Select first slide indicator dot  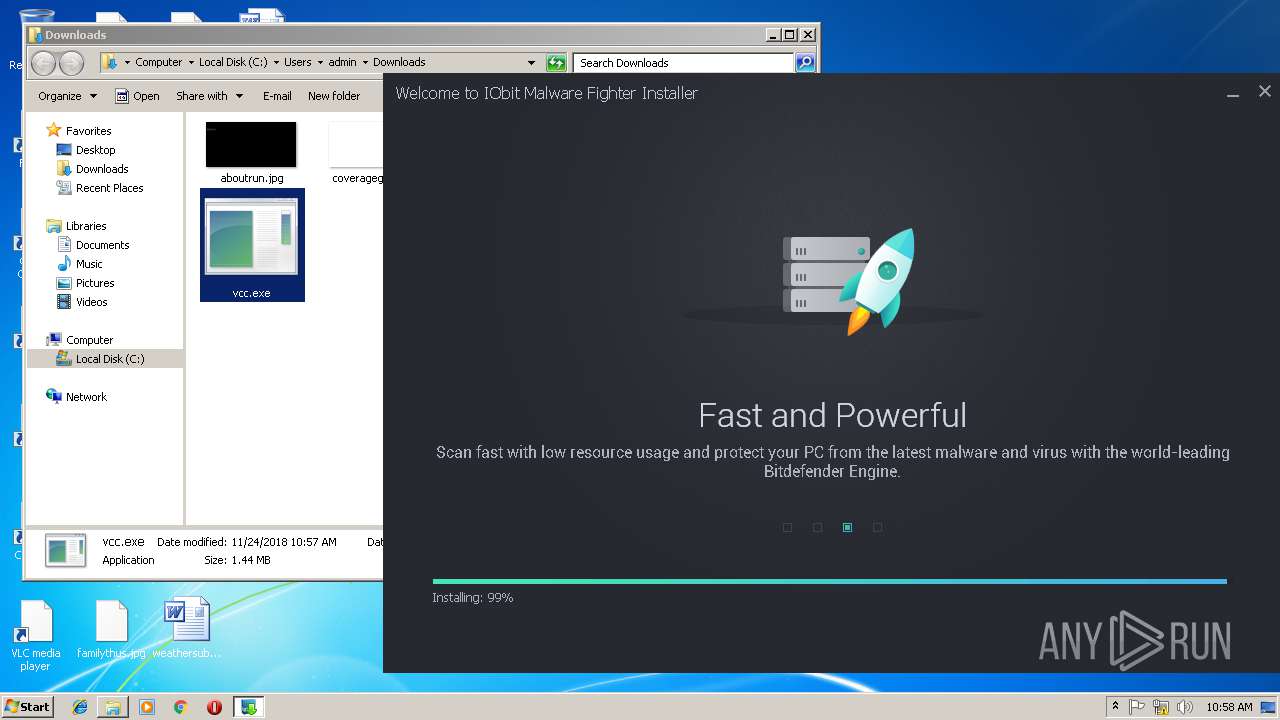coord(787,527)
